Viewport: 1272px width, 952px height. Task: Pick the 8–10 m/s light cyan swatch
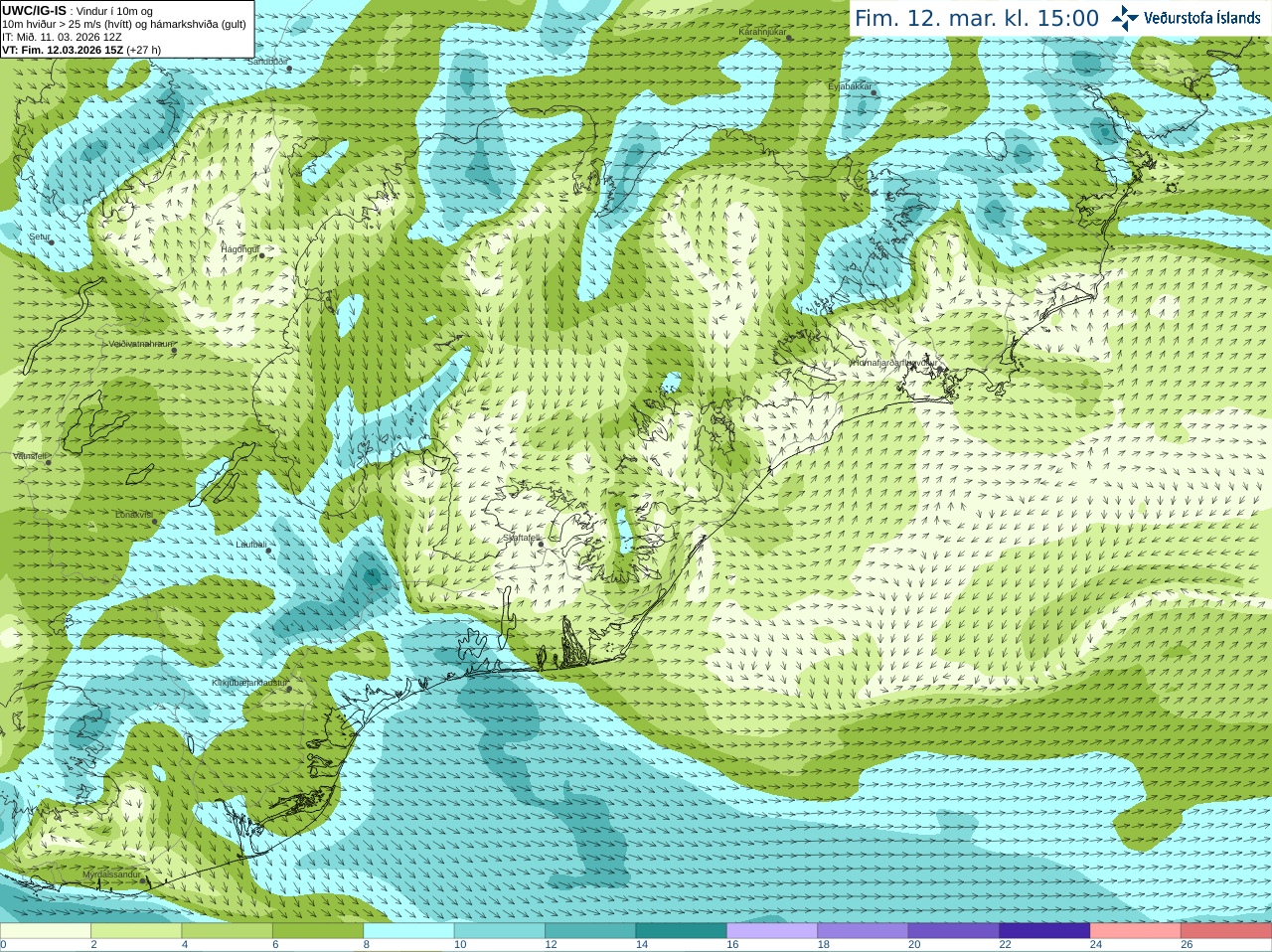point(409,931)
